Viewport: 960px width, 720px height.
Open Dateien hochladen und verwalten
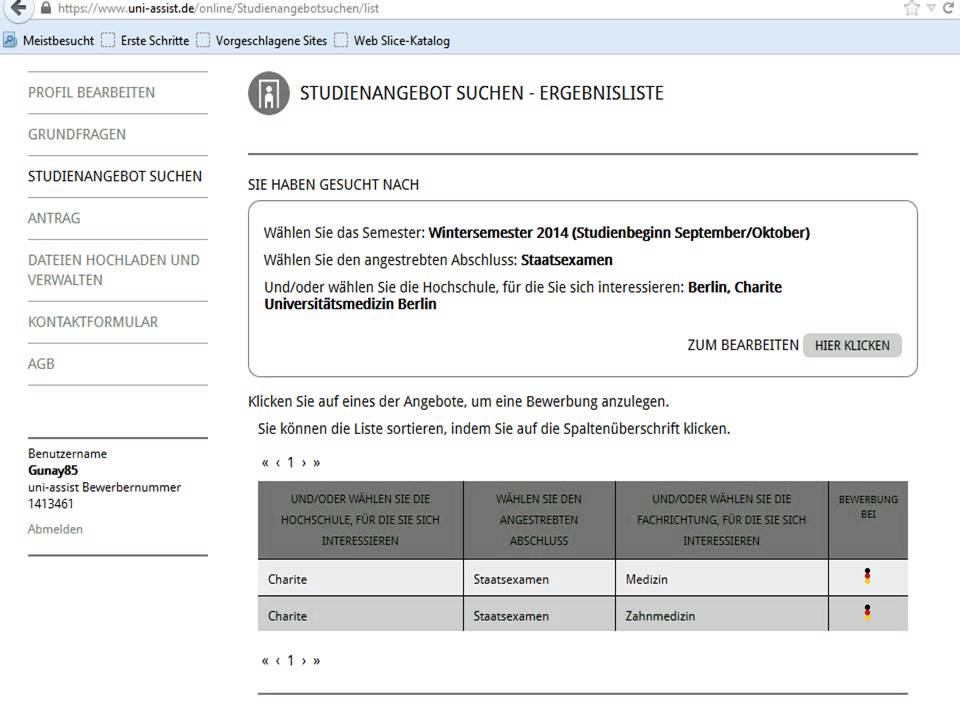coord(114,270)
